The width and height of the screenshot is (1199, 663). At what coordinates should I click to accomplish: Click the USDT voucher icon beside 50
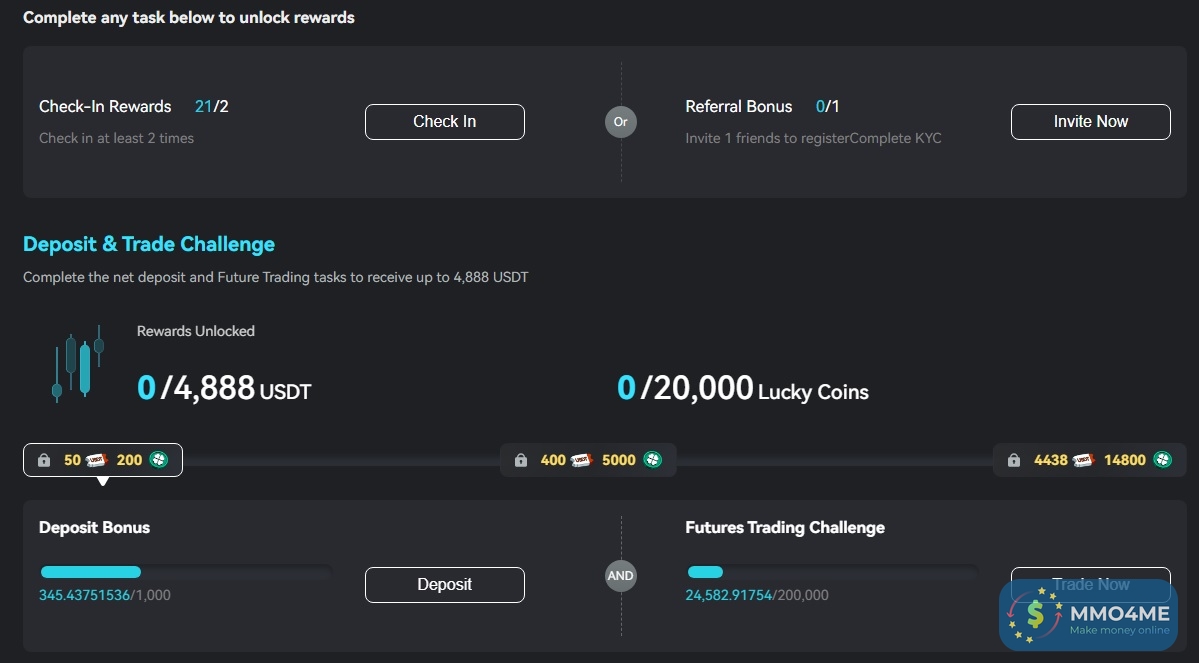point(96,460)
